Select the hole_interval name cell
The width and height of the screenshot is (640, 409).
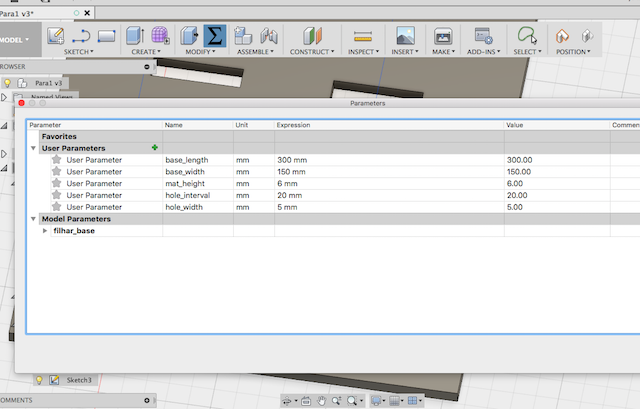(198, 196)
